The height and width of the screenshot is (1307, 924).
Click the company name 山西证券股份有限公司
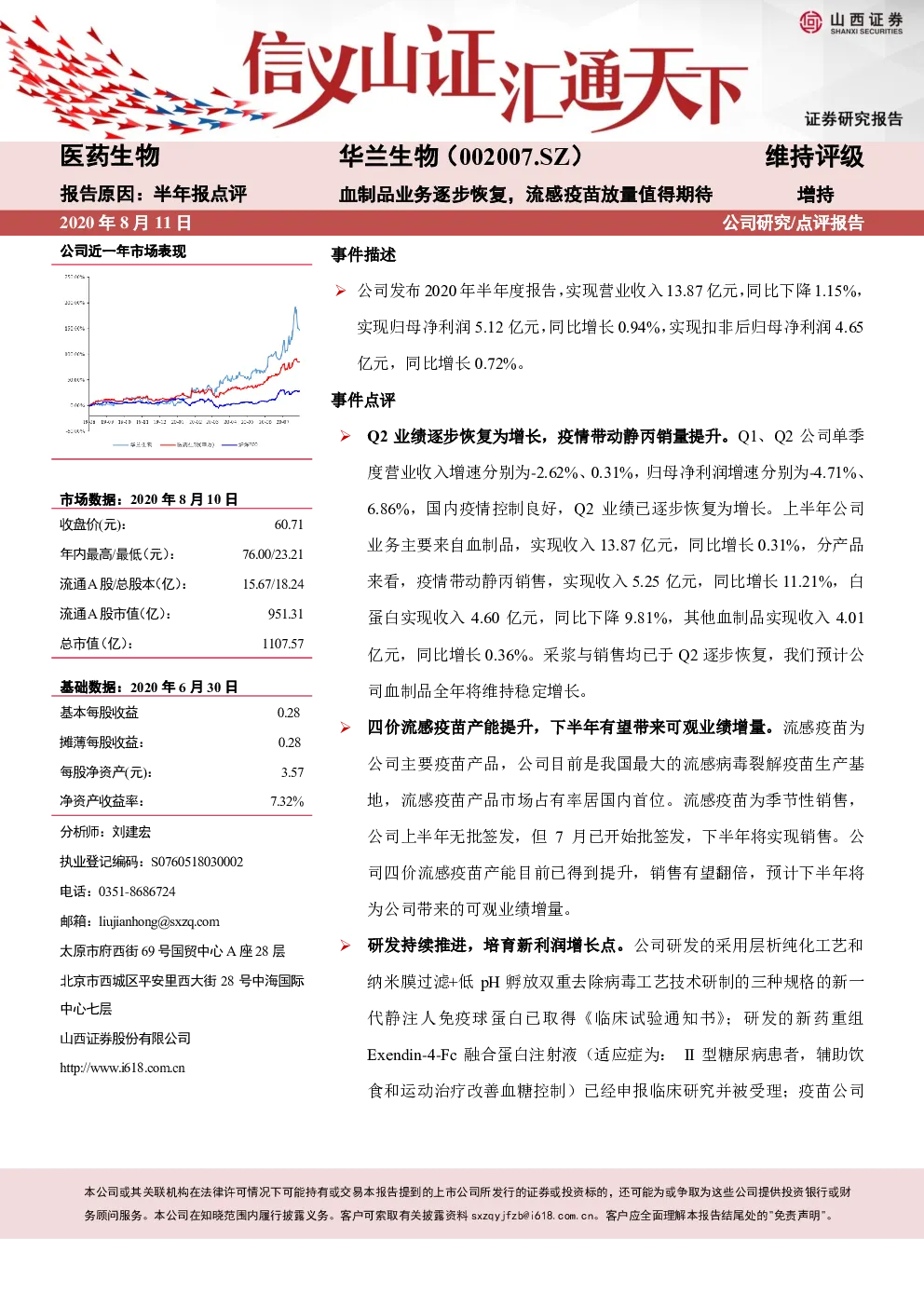pos(126,1039)
